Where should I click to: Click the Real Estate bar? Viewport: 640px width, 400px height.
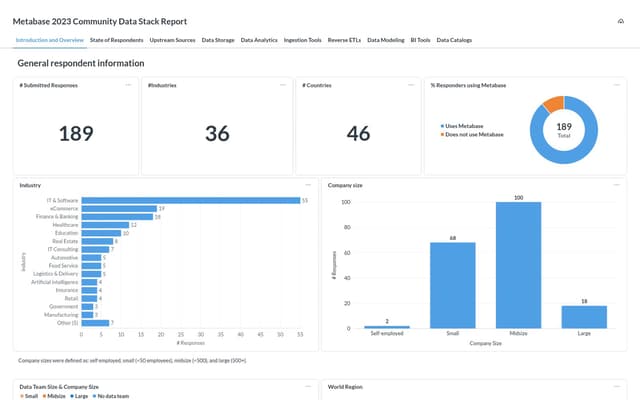[x=97, y=241]
